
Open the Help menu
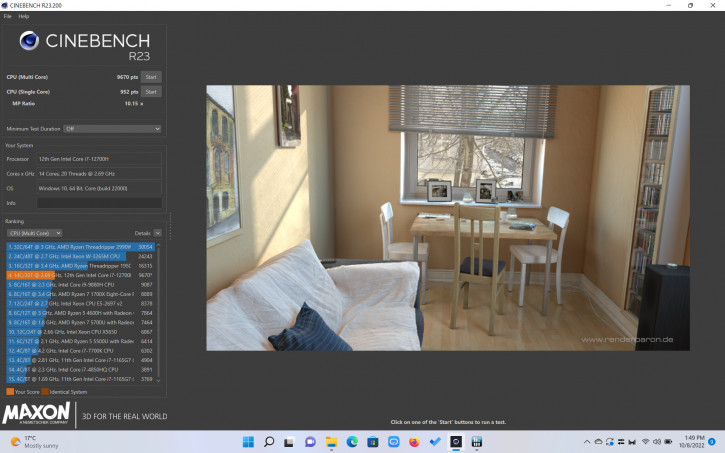pos(24,16)
